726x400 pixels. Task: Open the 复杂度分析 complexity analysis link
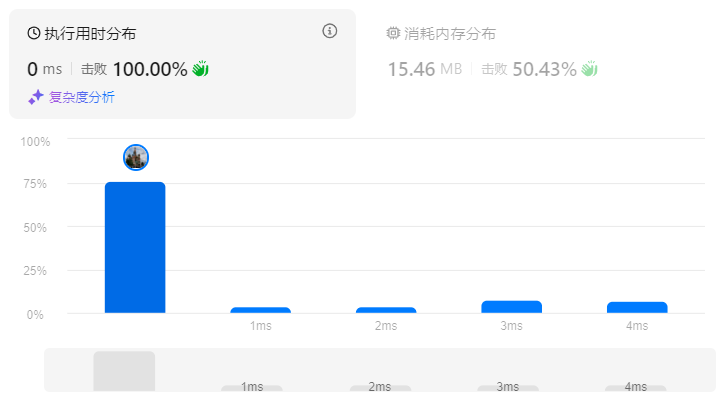tap(81, 97)
